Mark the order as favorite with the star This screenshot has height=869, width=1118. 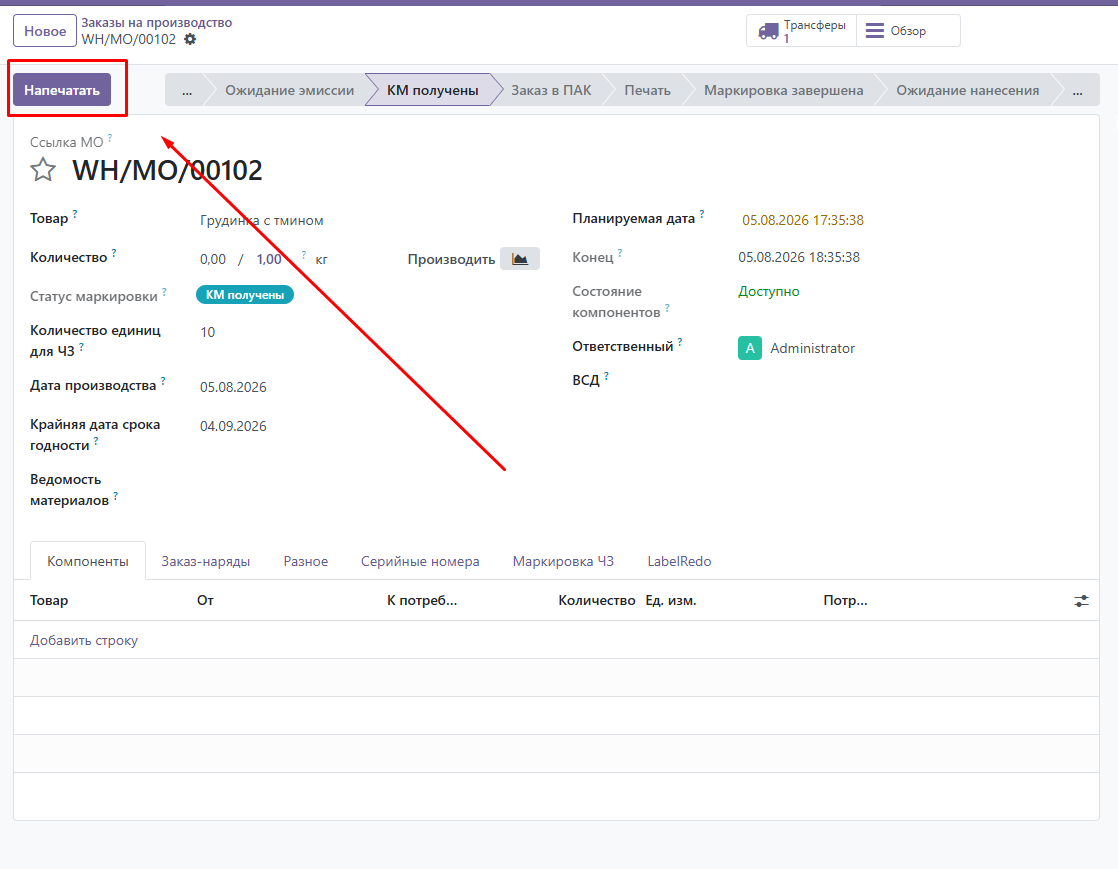click(43, 170)
